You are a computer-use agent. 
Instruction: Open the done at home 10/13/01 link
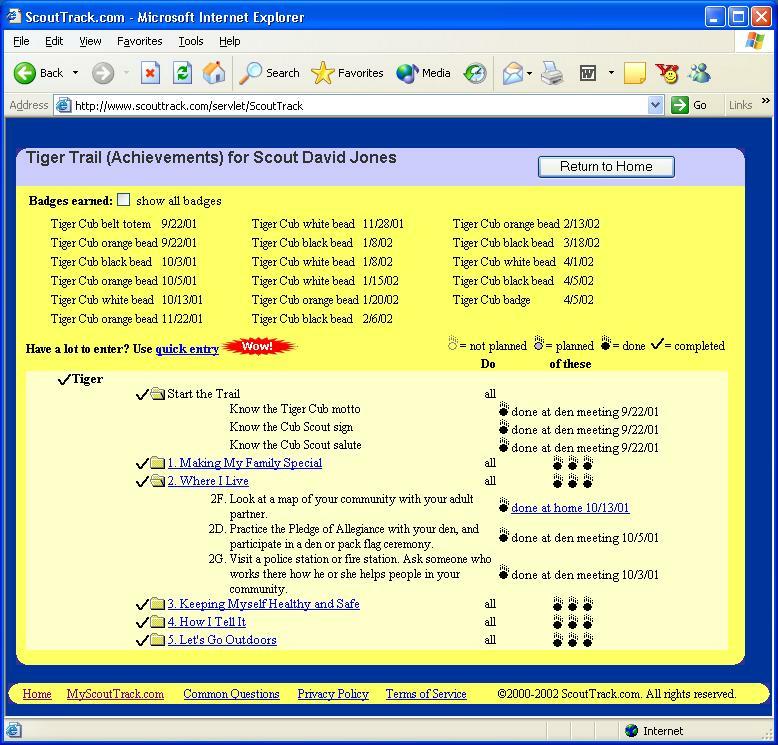tap(570, 508)
